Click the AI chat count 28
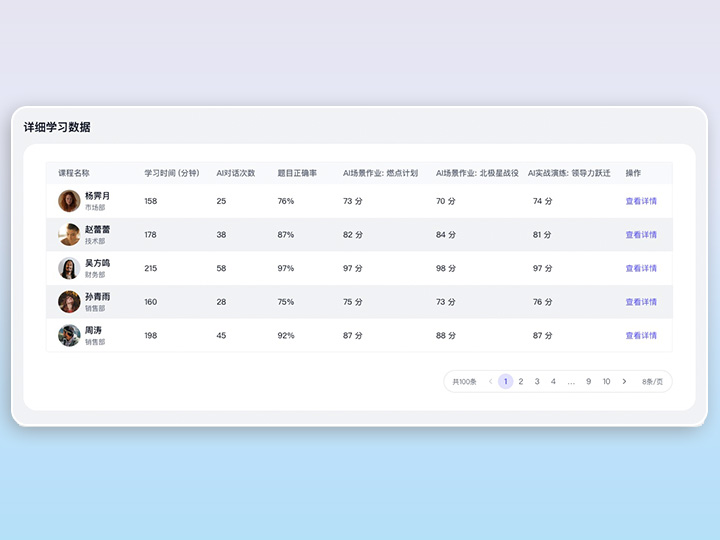Viewport: 720px width, 540px height. tap(221, 302)
